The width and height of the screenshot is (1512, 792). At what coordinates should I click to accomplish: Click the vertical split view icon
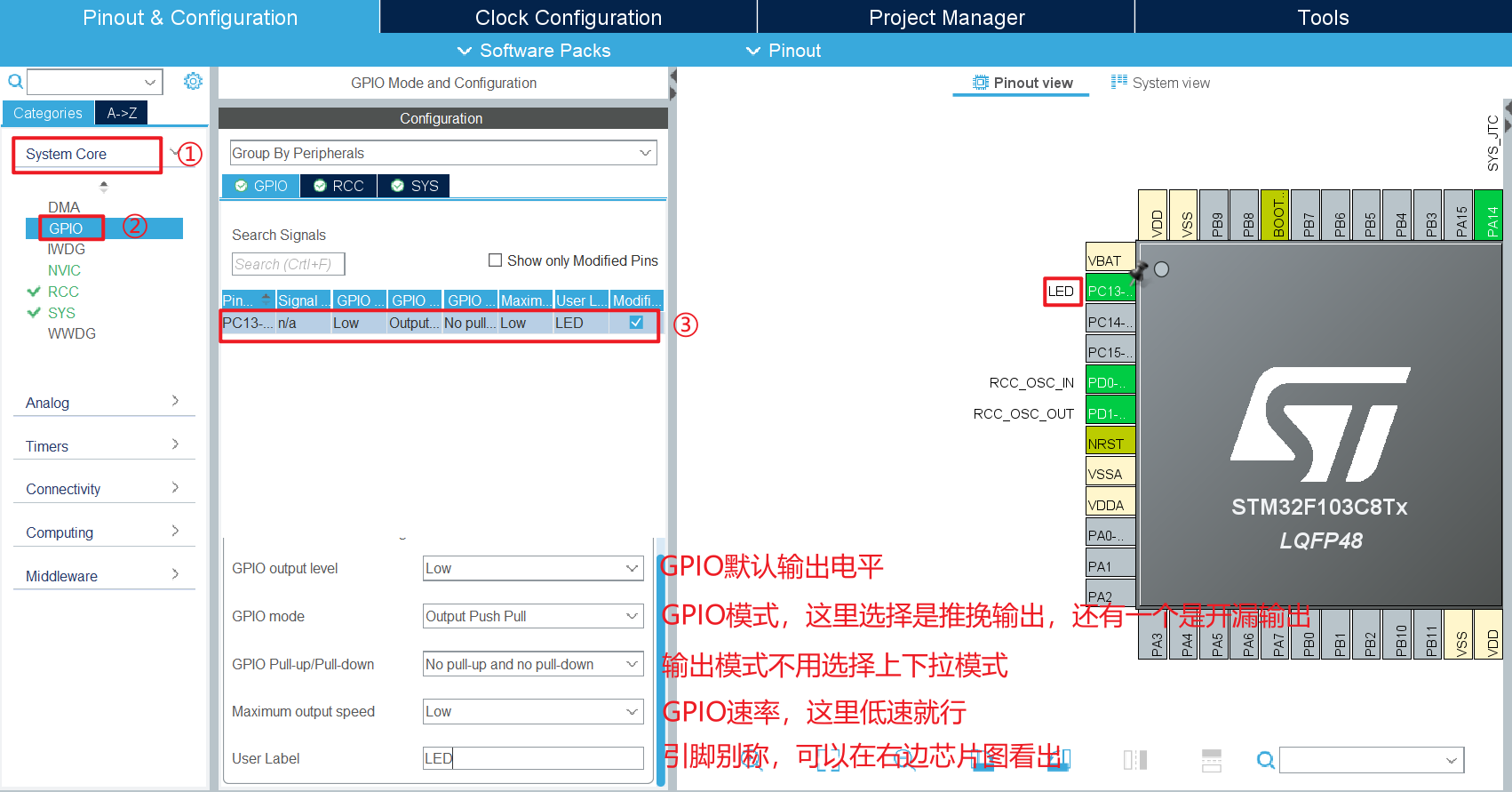(1135, 760)
